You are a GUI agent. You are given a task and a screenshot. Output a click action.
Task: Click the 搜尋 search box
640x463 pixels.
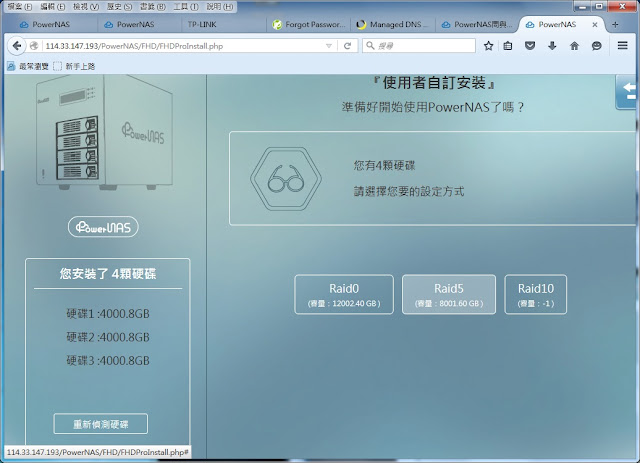(419, 46)
